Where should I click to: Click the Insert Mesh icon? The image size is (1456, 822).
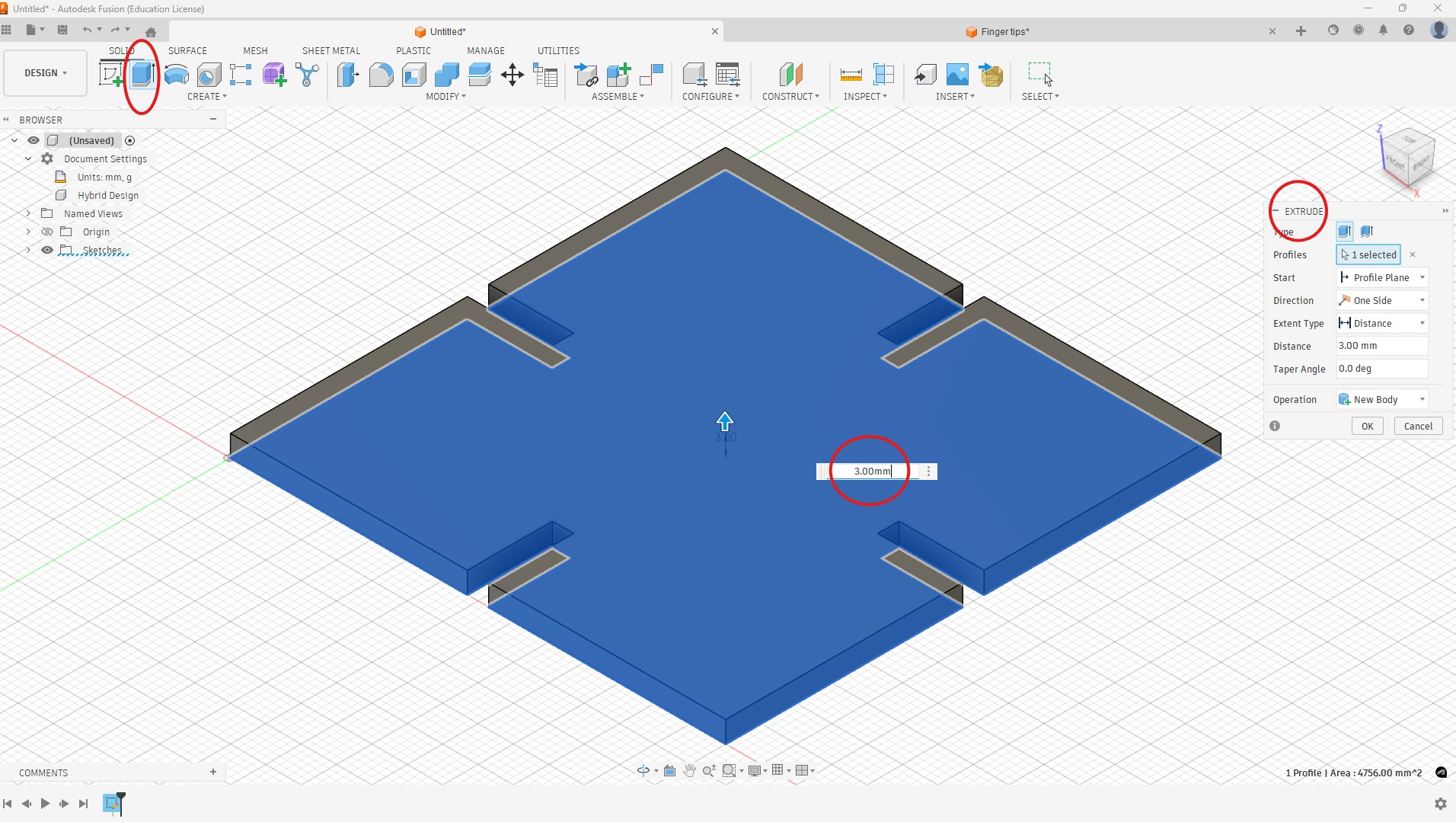tap(991, 75)
